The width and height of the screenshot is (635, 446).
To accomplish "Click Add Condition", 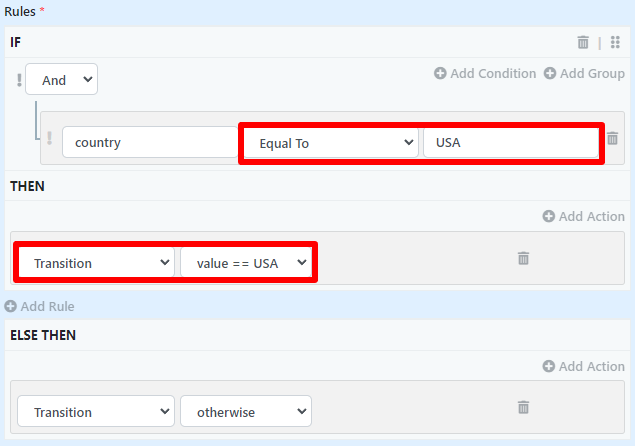I will tap(485, 73).
